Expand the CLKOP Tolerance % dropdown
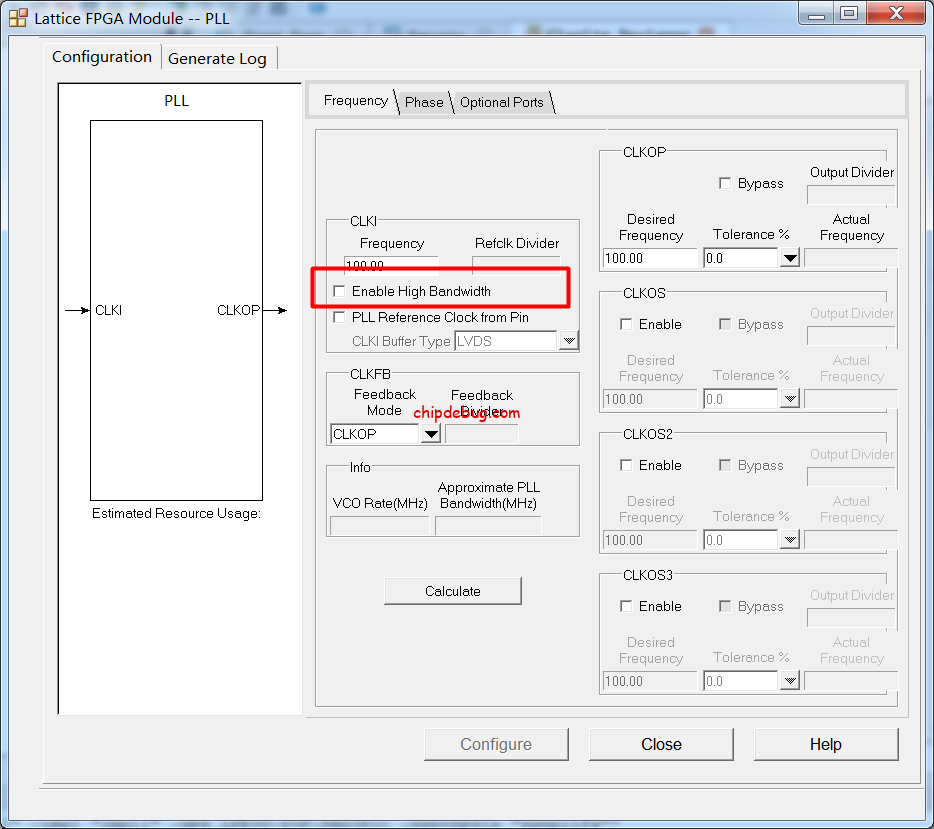 point(789,258)
